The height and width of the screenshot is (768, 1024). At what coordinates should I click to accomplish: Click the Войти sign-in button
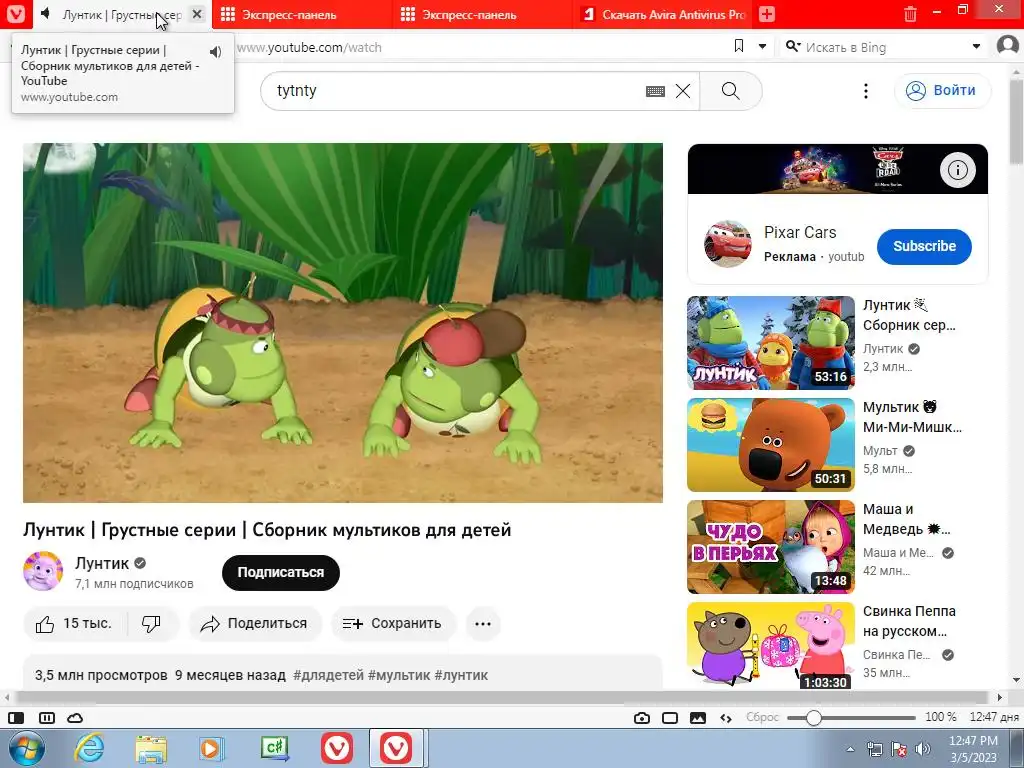(942, 90)
